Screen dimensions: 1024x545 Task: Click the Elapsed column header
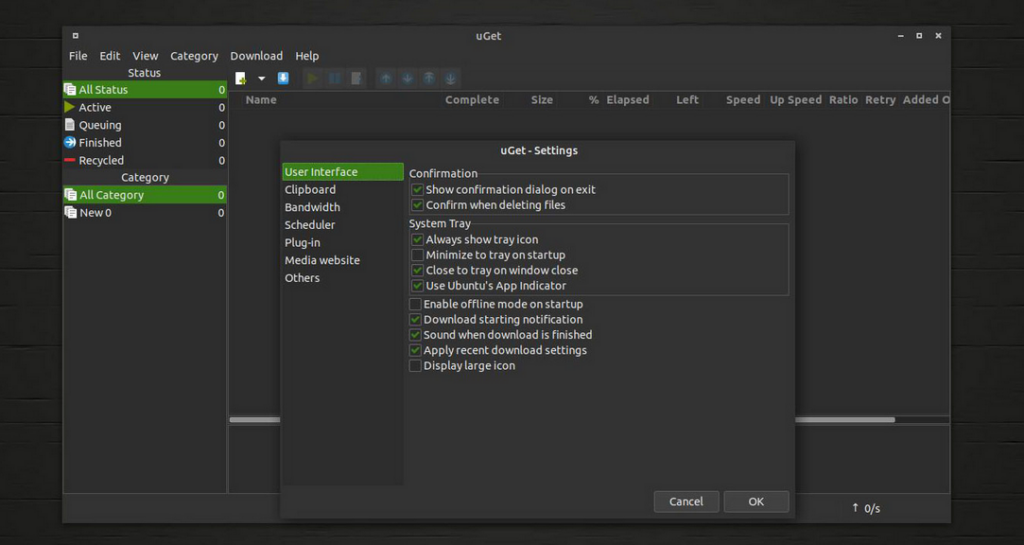[x=628, y=100]
